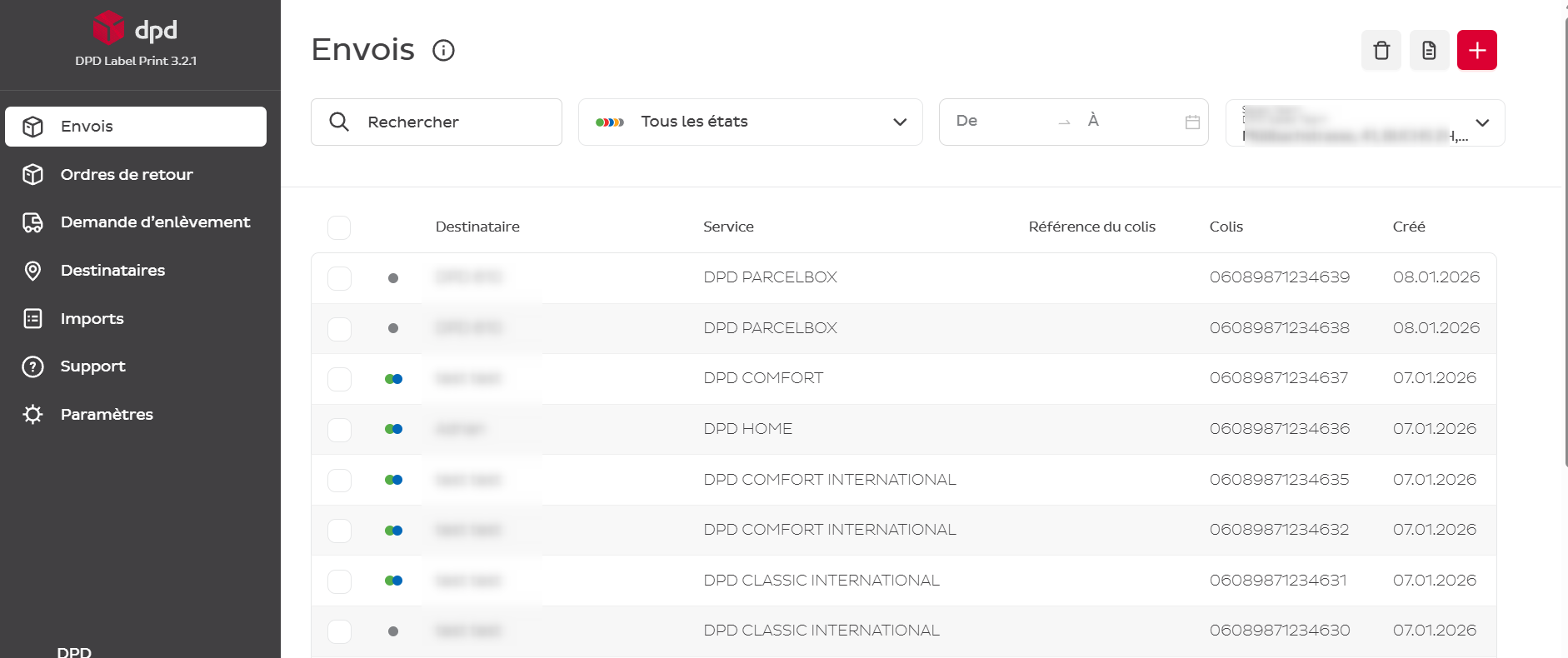Sort by the Créé column header
The image size is (1568, 658).
pos(1409,227)
